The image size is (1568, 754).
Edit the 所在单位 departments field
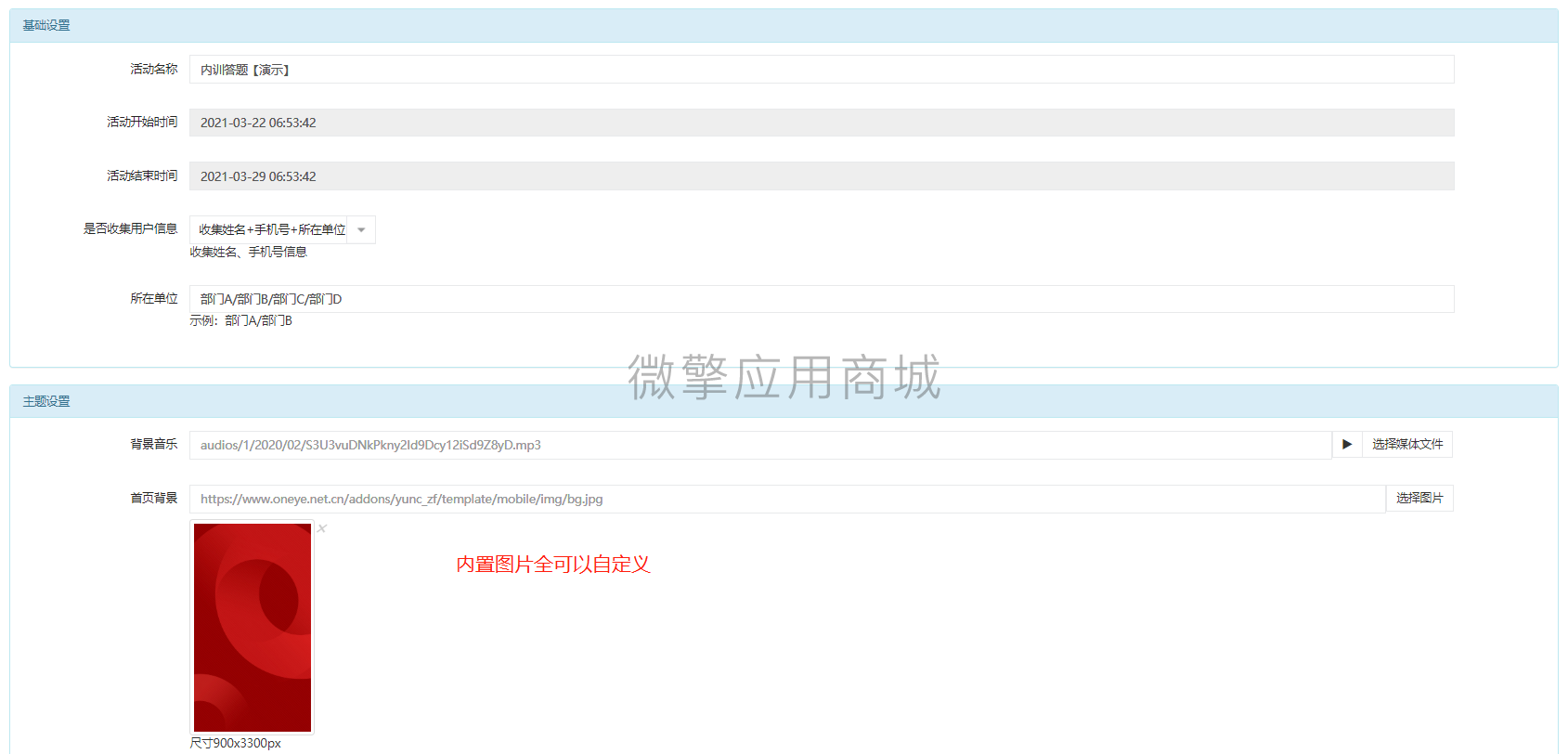(x=822, y=299)
